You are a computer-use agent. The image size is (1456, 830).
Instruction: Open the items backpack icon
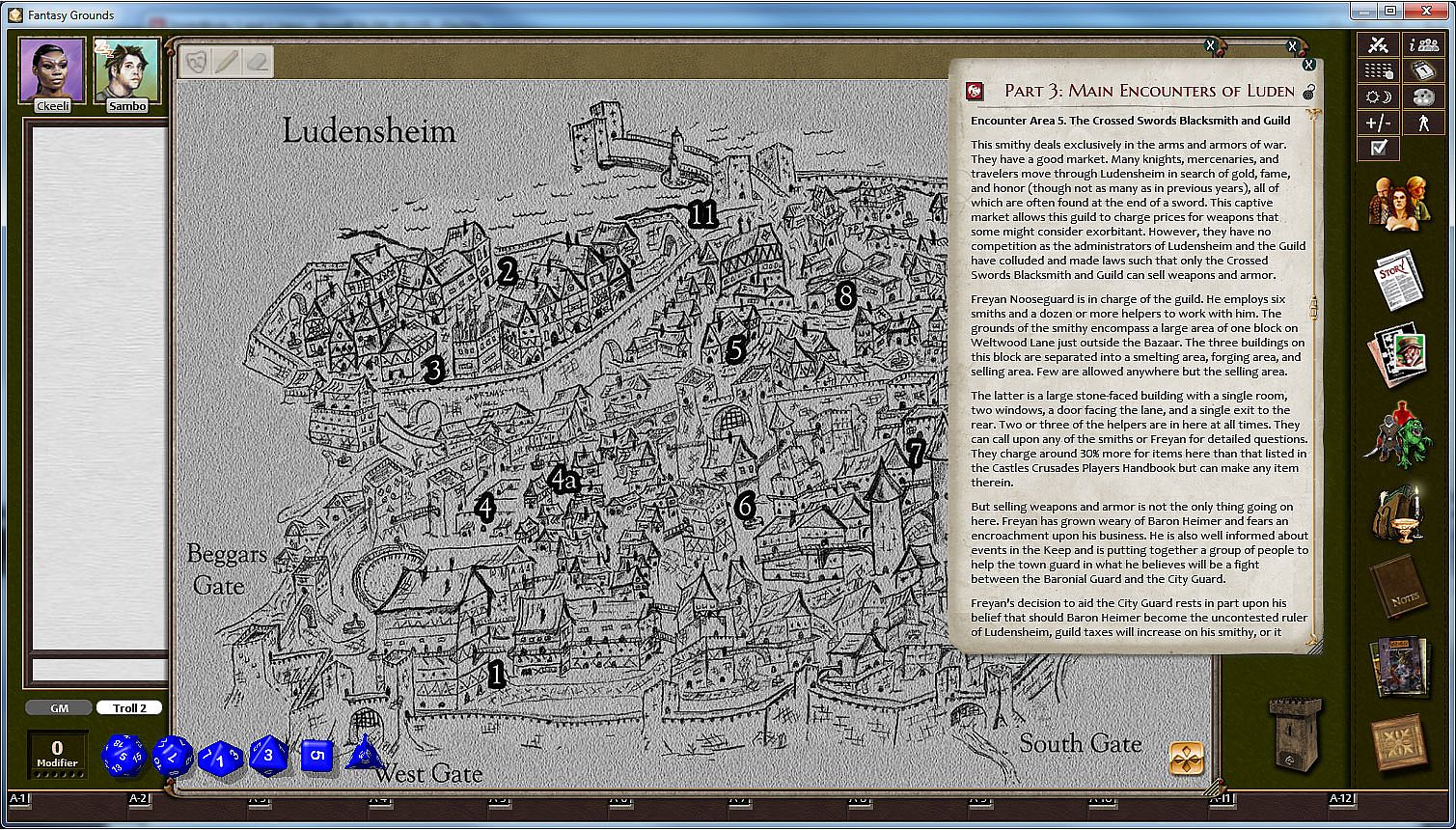click(x=1397, y=512)
